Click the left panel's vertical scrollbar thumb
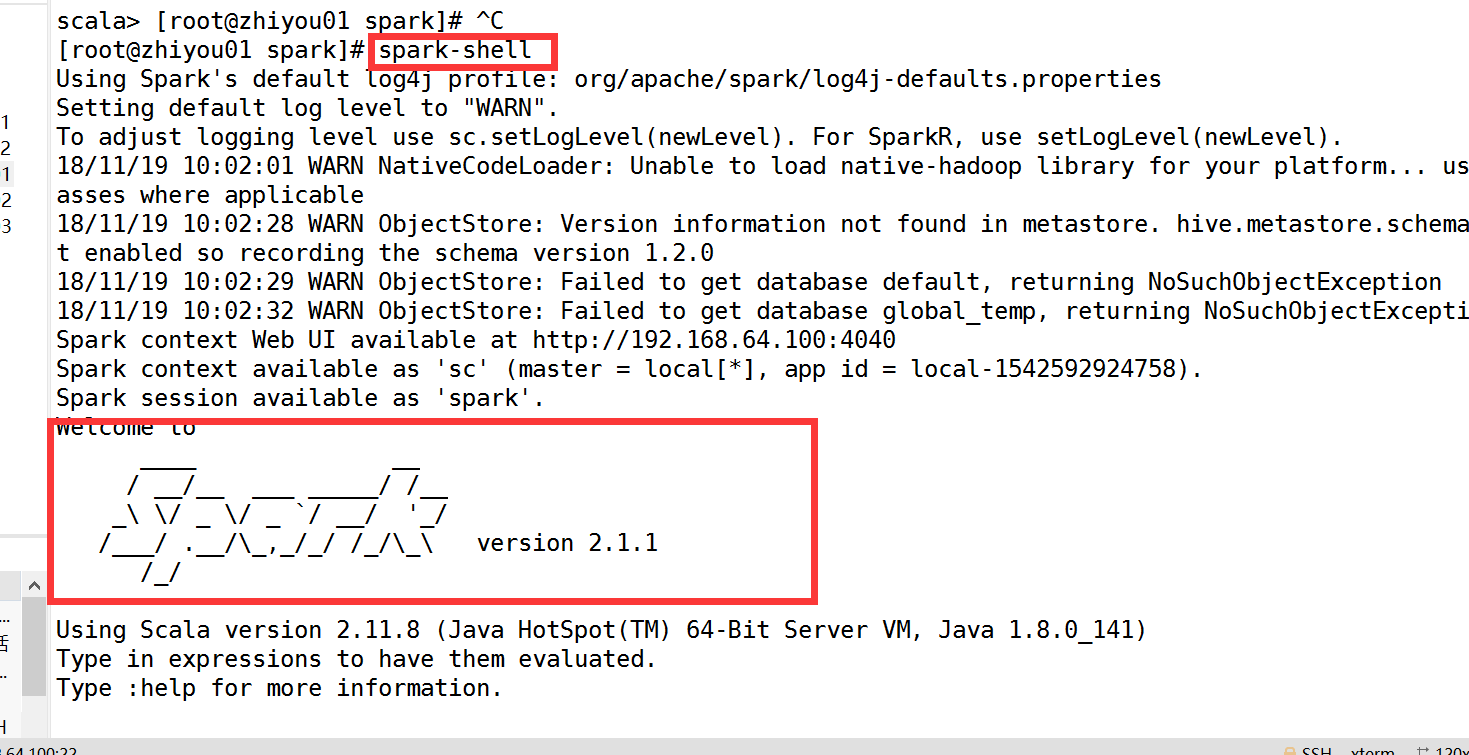 pos(34,648)
